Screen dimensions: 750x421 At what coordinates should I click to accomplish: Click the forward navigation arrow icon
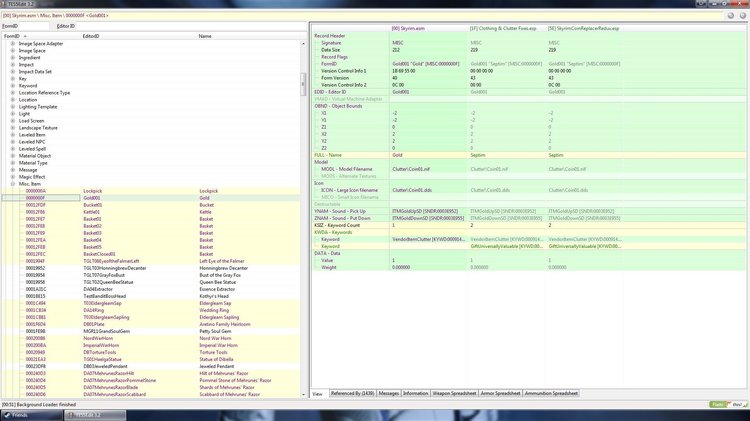743,15
